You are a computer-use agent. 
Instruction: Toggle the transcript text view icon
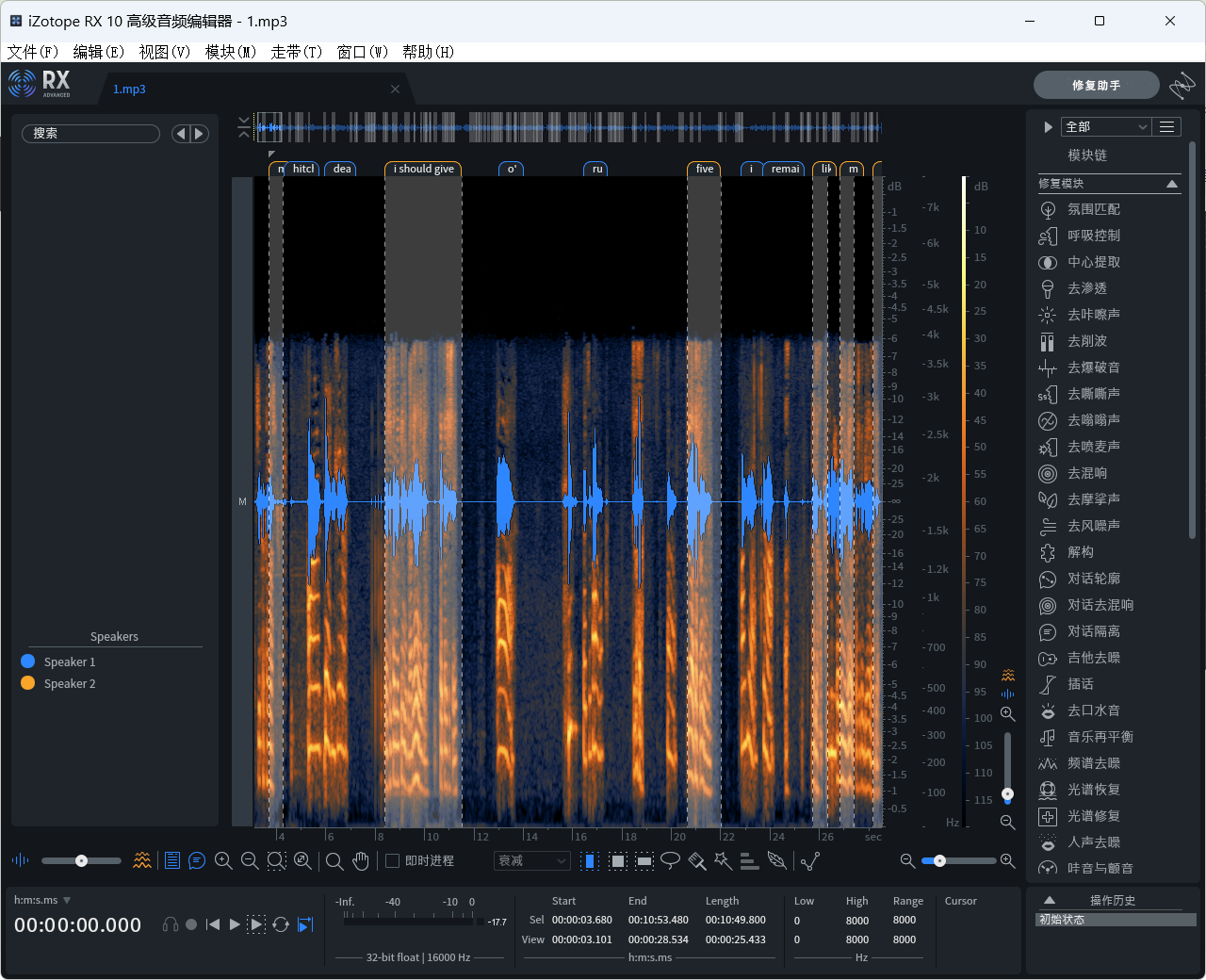(172, 860)
